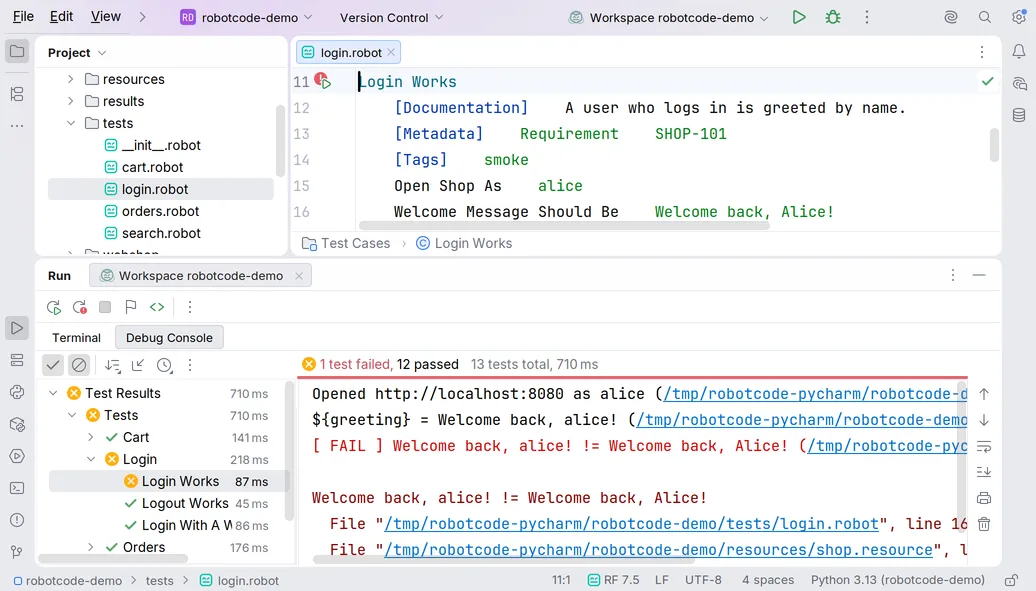Toggle show ignored tests filter
This screenshot has width=1036, height=591.
click(79, 365)
